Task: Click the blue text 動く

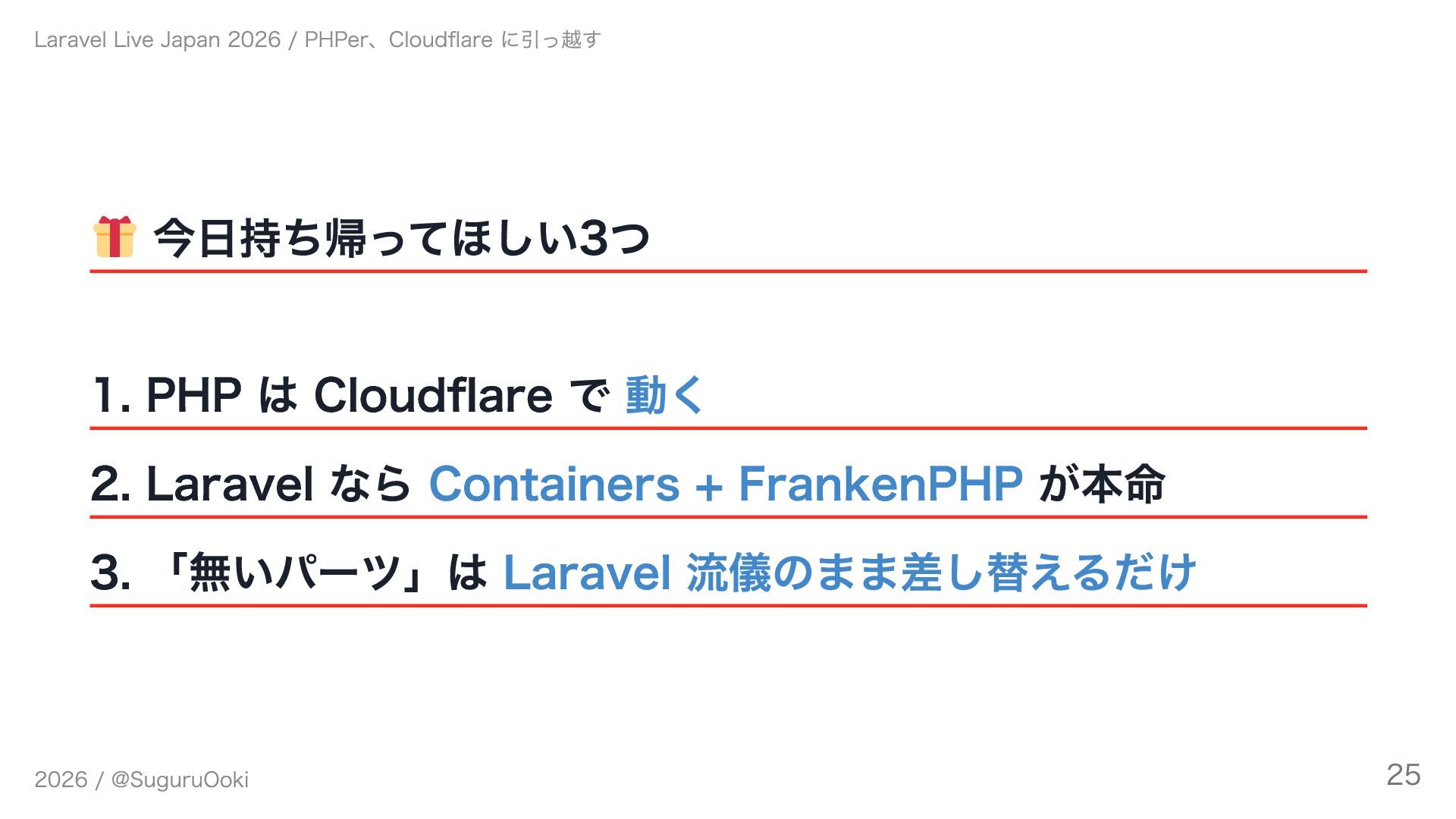Action: pyautogui.click(x=664, y=395)
